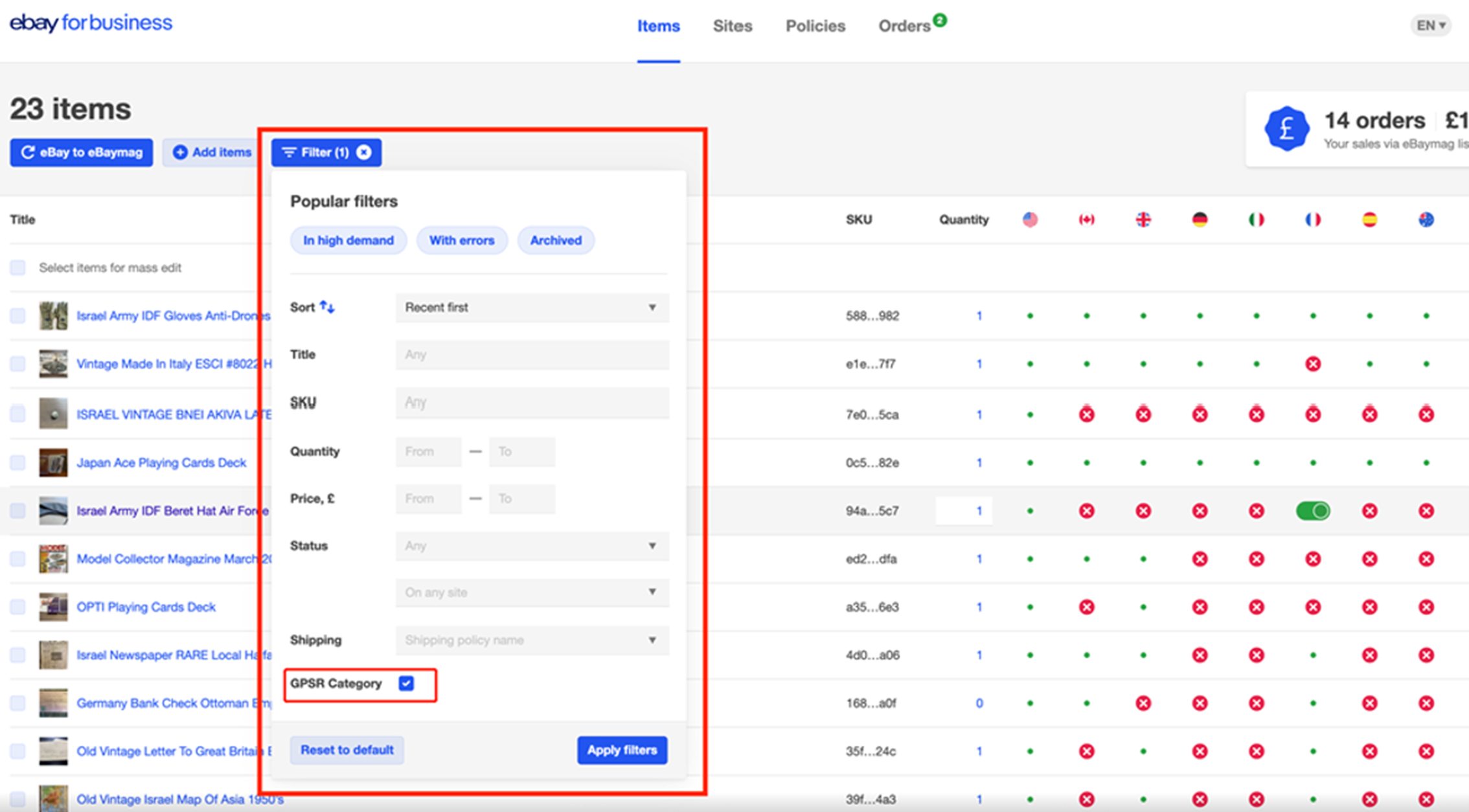Click the Germany flag column icon

pos(1200,220)
